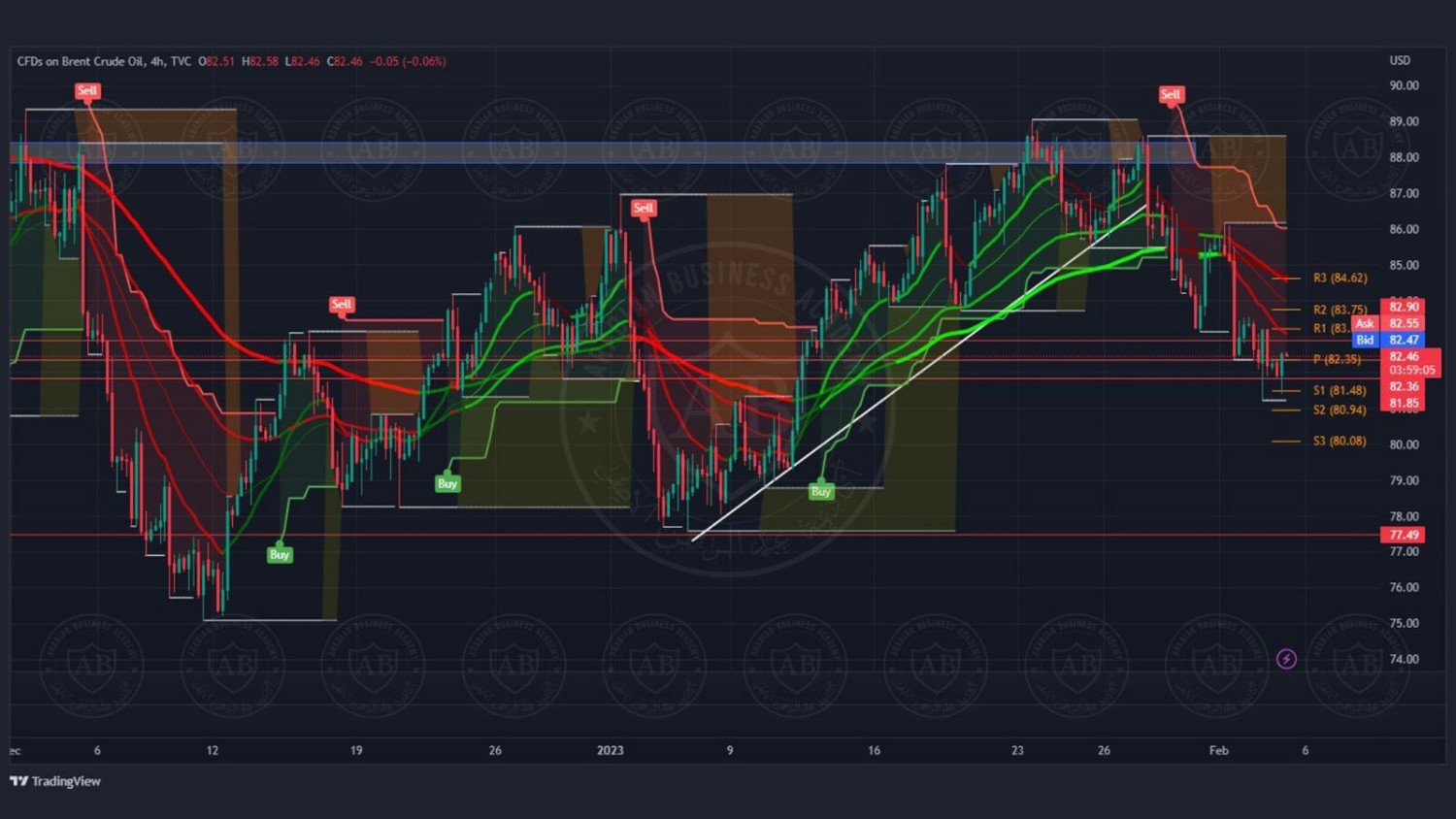Click the 82.47 bid price tag
The height and width of the screenshot is (819, 1456).
pyautogui.click(x=1404, y=340)
